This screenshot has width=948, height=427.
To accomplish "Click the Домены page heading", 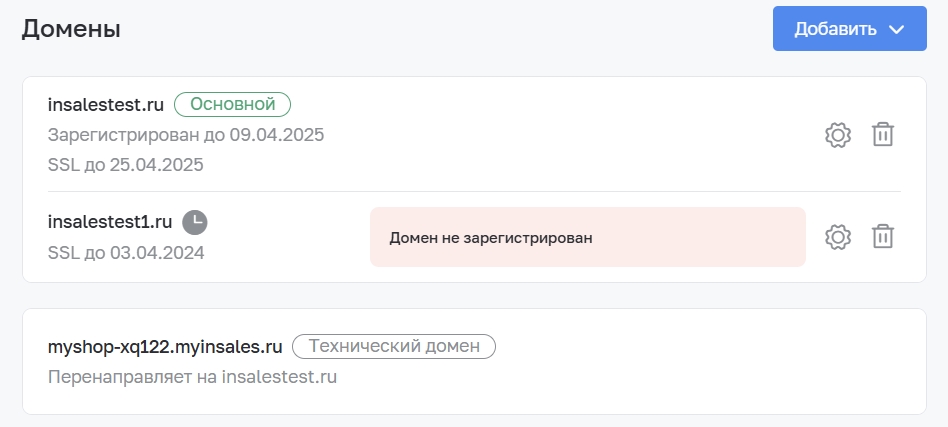I will point(71,29).
